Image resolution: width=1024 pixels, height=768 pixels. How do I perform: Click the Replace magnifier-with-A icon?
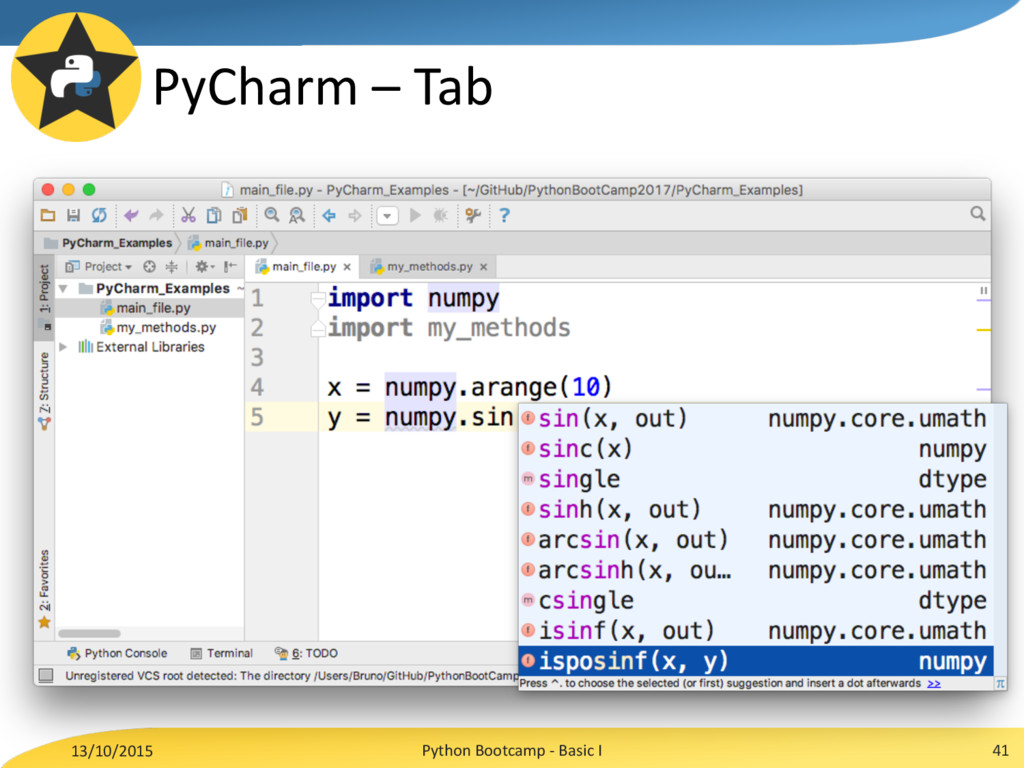(x=297, y=216)
